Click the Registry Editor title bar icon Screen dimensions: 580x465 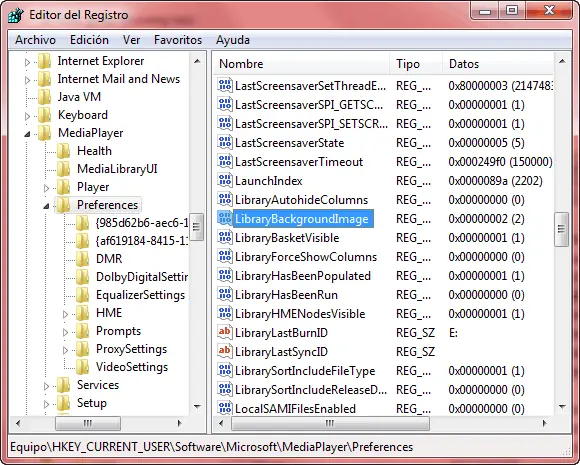click(x=16, y=15)
